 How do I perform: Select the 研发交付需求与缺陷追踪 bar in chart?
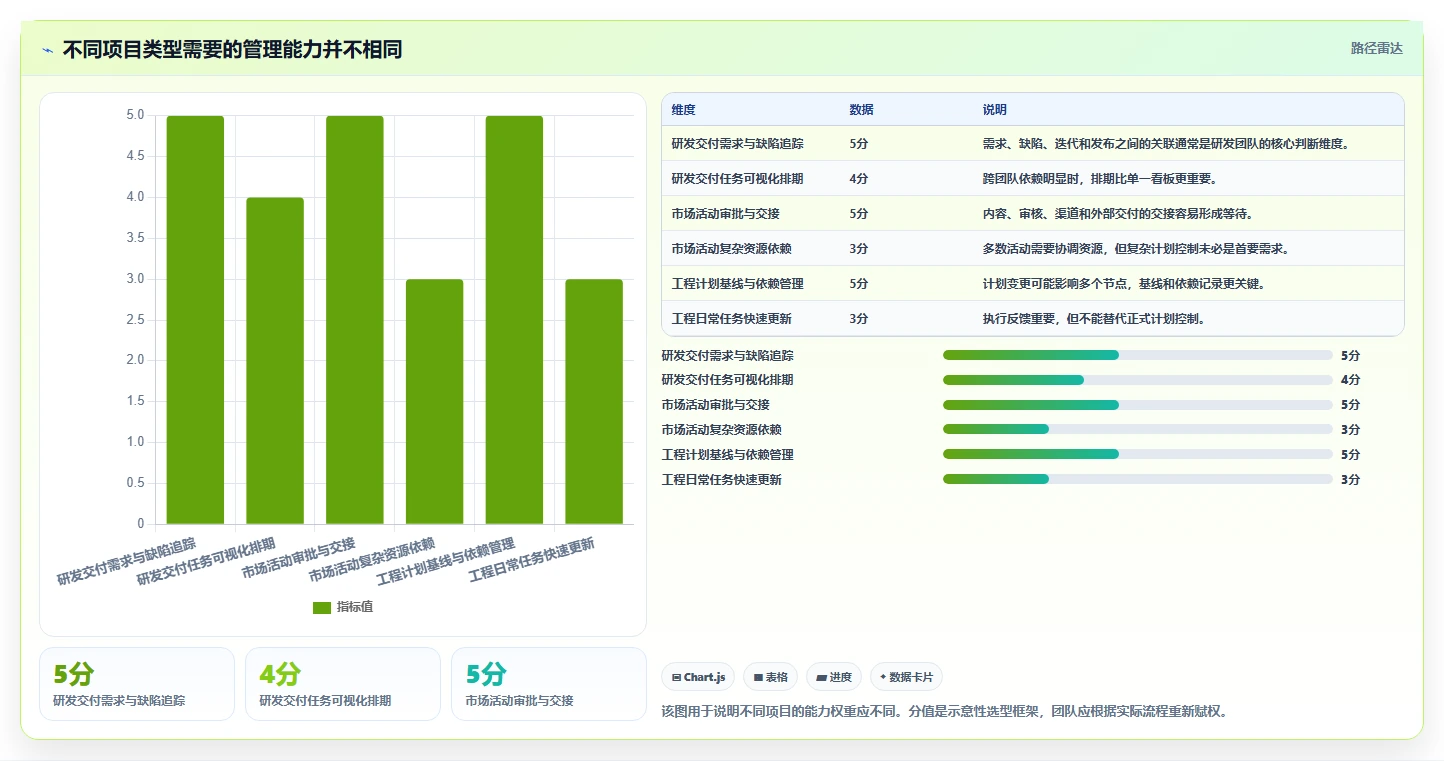click(195, 320)
